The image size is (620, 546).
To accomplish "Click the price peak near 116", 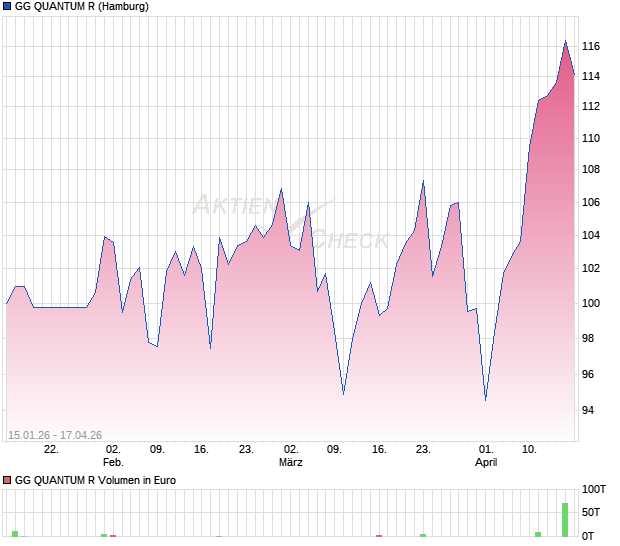I will [565, 41].
